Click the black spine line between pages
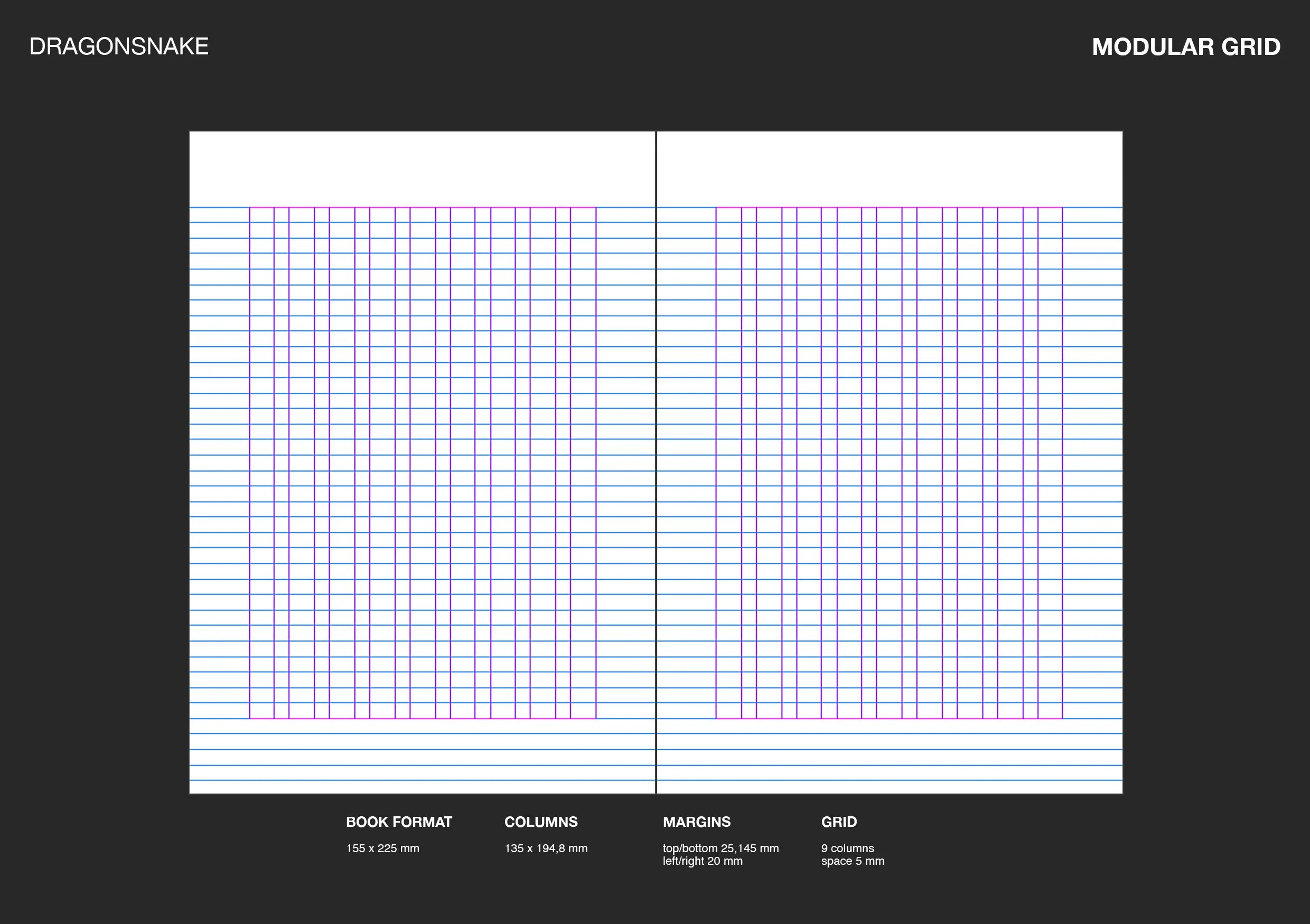1310x924 pixels. pyautogui.click(x=656, y=456)
